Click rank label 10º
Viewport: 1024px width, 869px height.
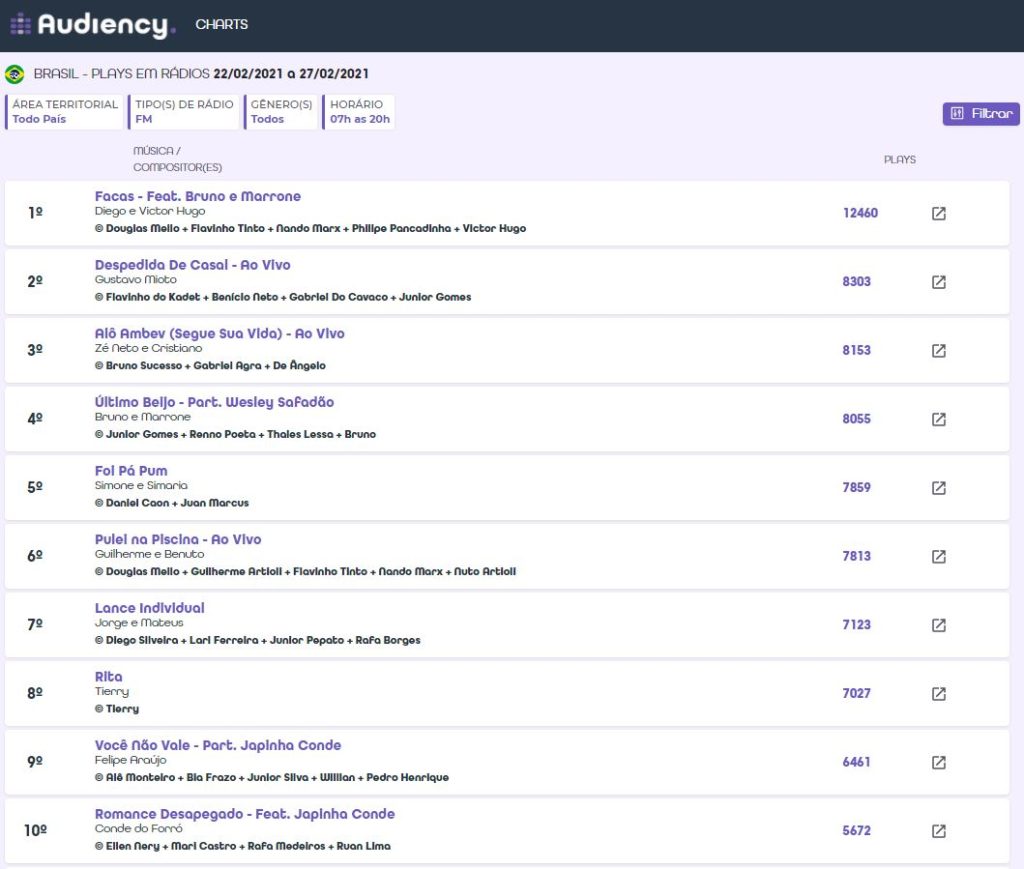35,830
